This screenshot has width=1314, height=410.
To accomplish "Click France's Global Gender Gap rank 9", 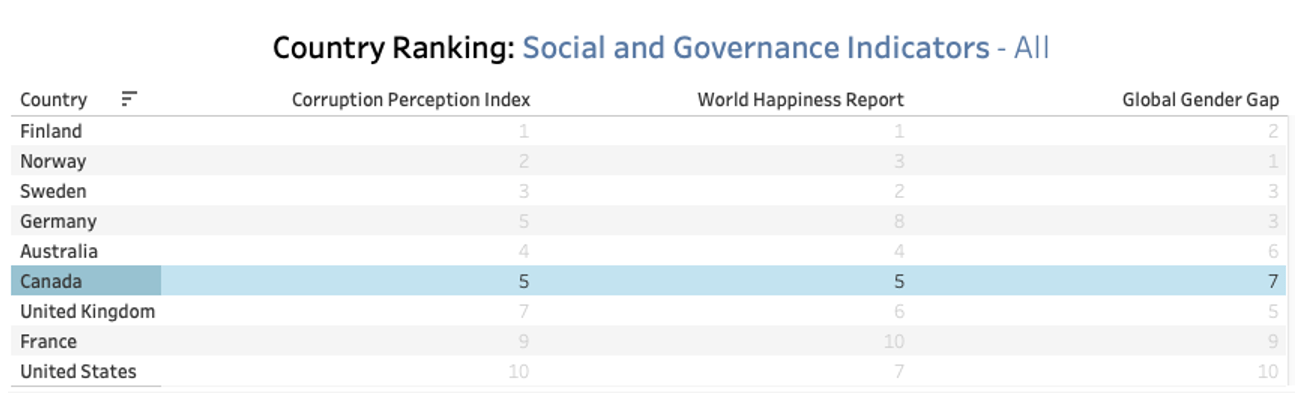I will click(1273, 341).
